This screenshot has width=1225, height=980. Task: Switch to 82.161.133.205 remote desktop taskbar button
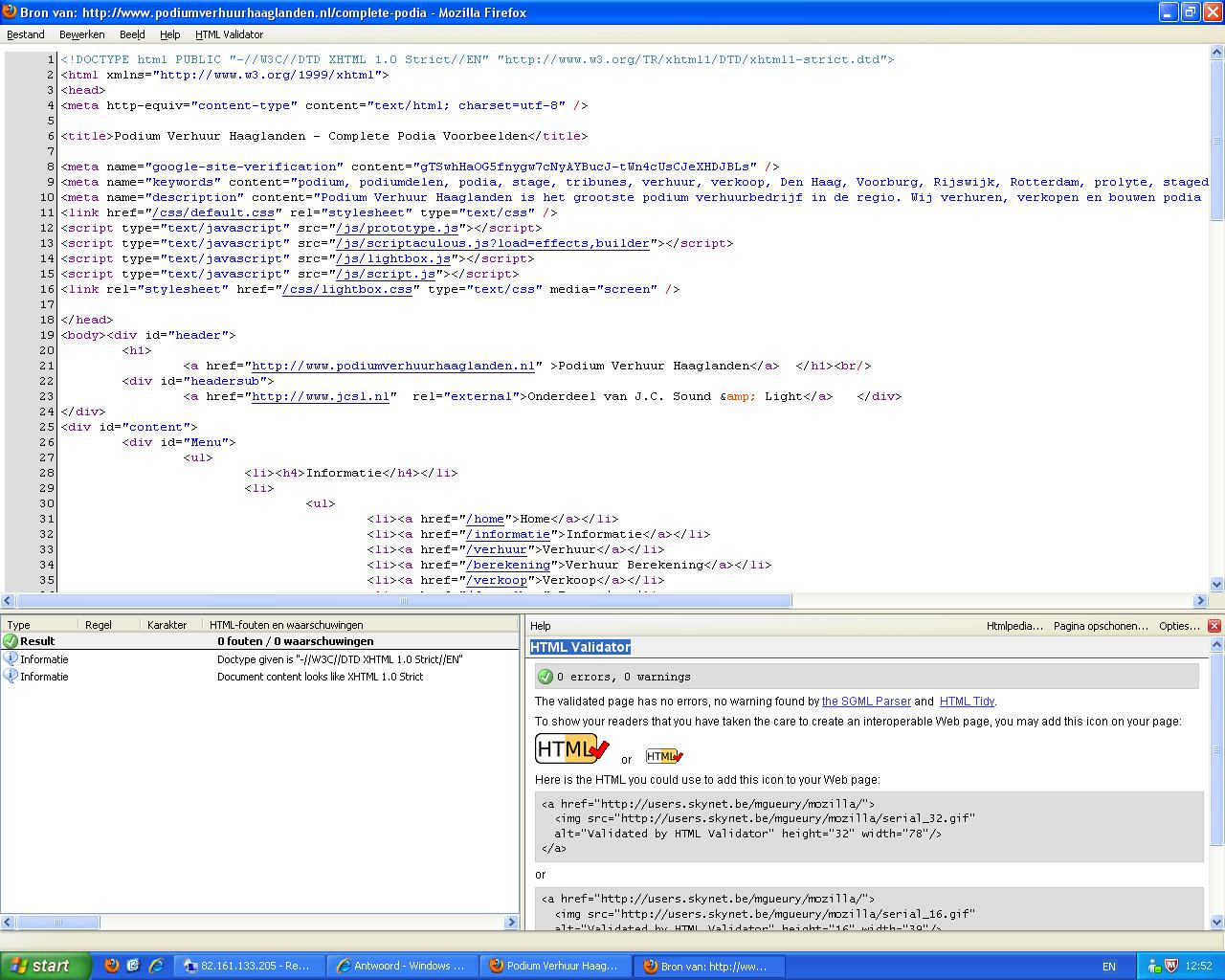pos(251,966)
